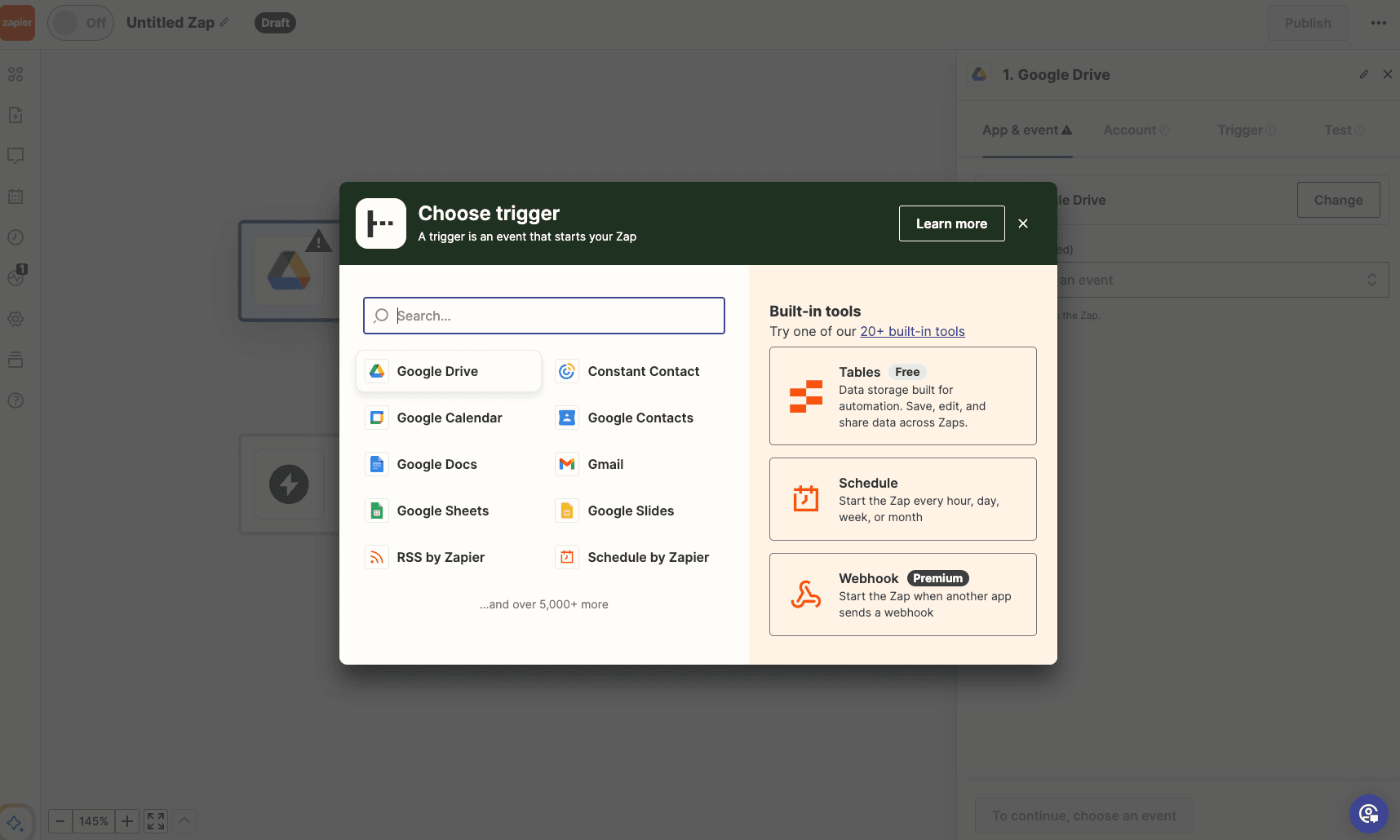
Task: Open the apps grid in the left sidebar
Action: [16, 74]
